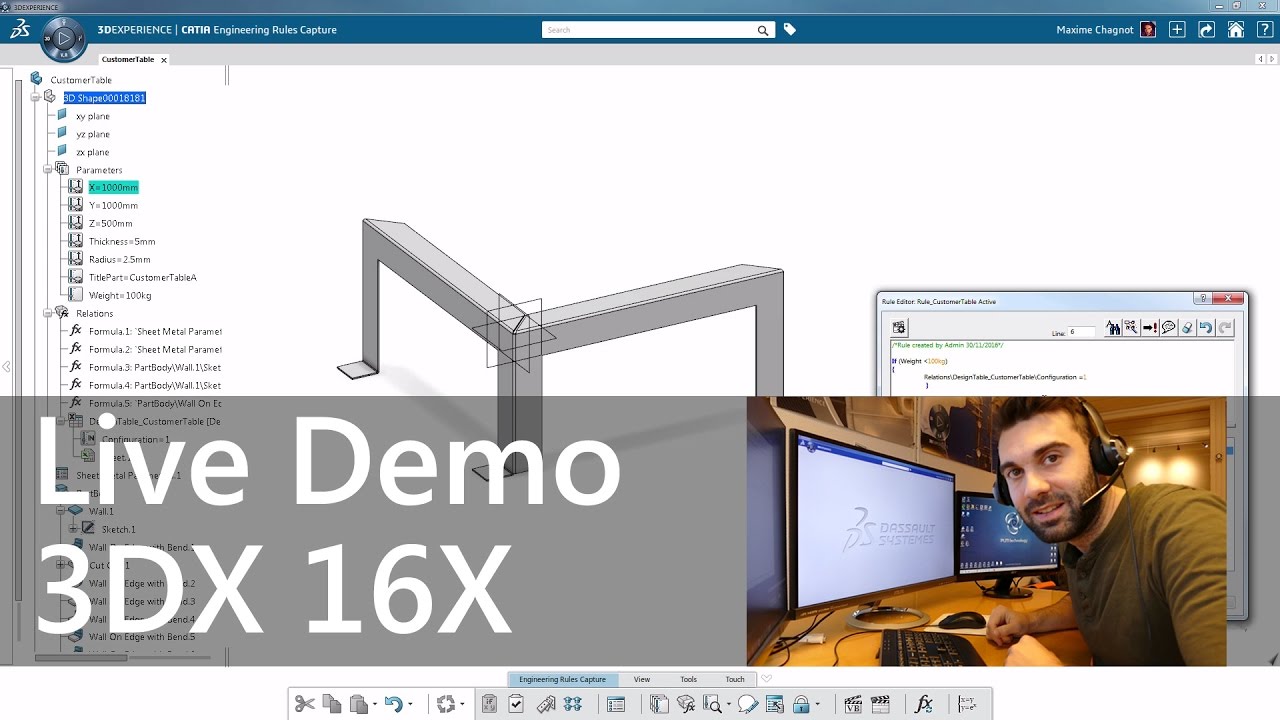
Task: Click the Line number field in Rule Editor
Action: pyautogui.click(x=1081, y=332)
